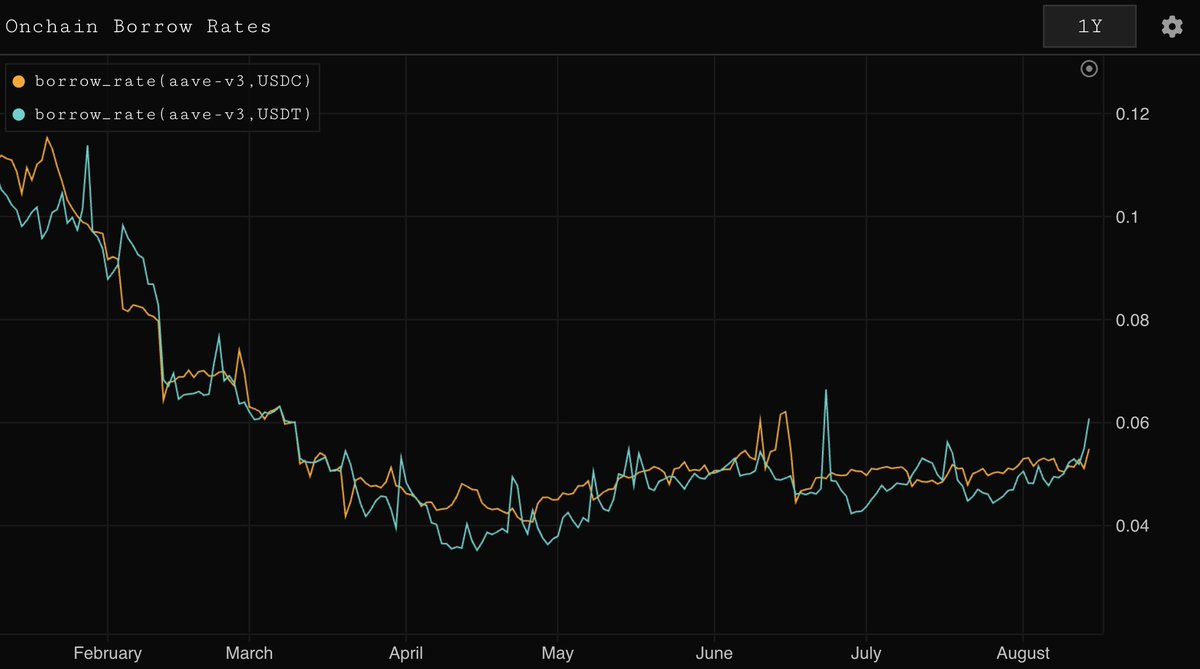Image resolution: width=1200 pixels, height=669 pixels.
Task: Click the 0.06 y-axis value
Action: point(1133,423)
